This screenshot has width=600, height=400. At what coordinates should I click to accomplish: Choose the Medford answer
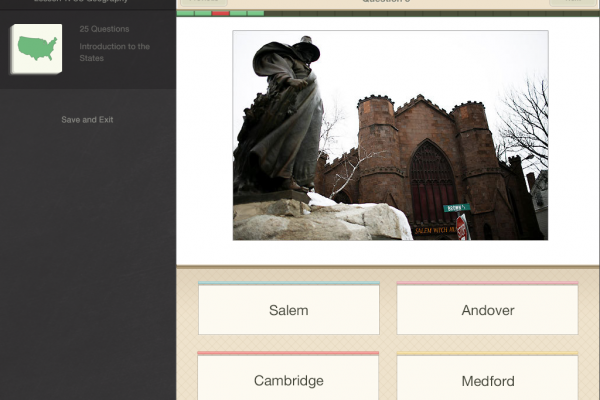488,376
